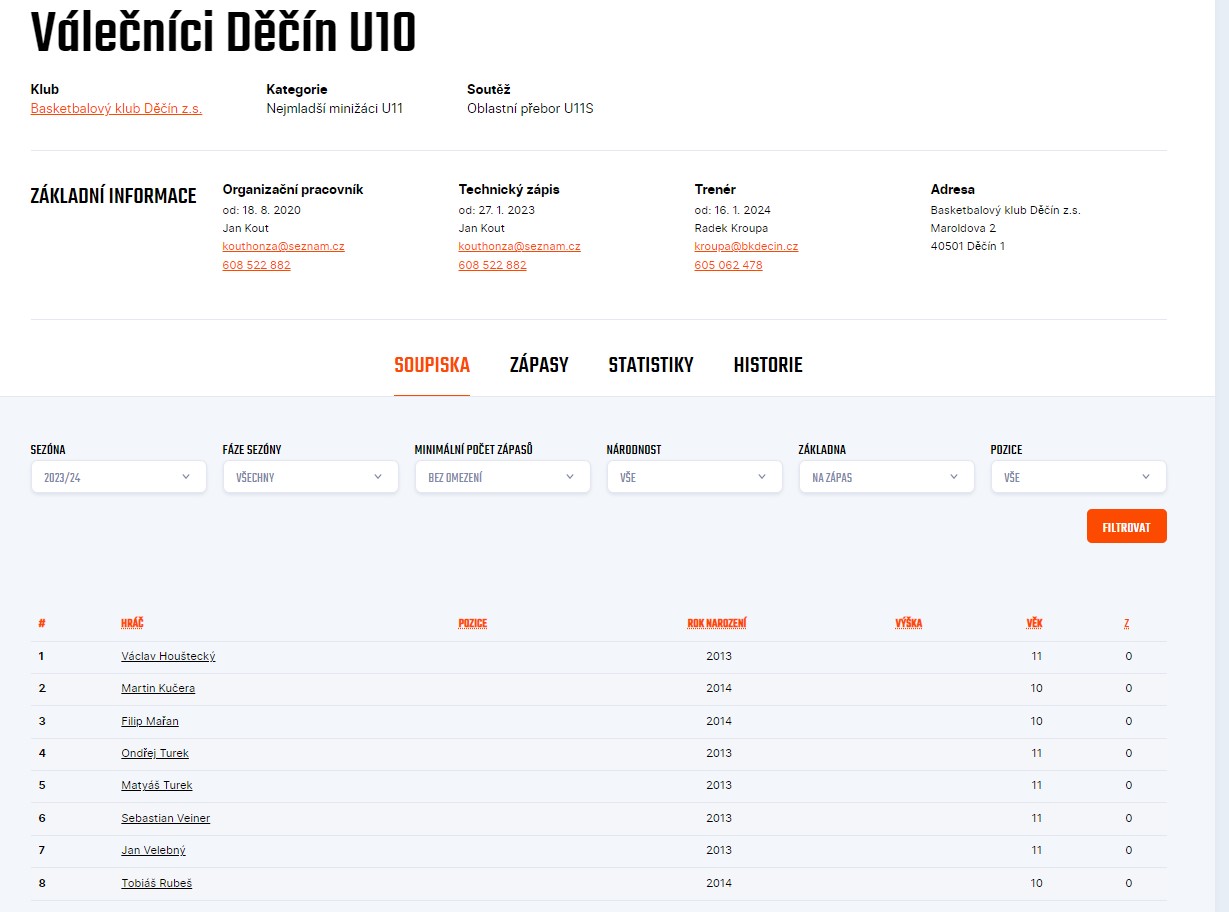This screenshot has width=1229, height=912.
Task: Go to the Statistiky tab
Action: (x=651, y=365)
